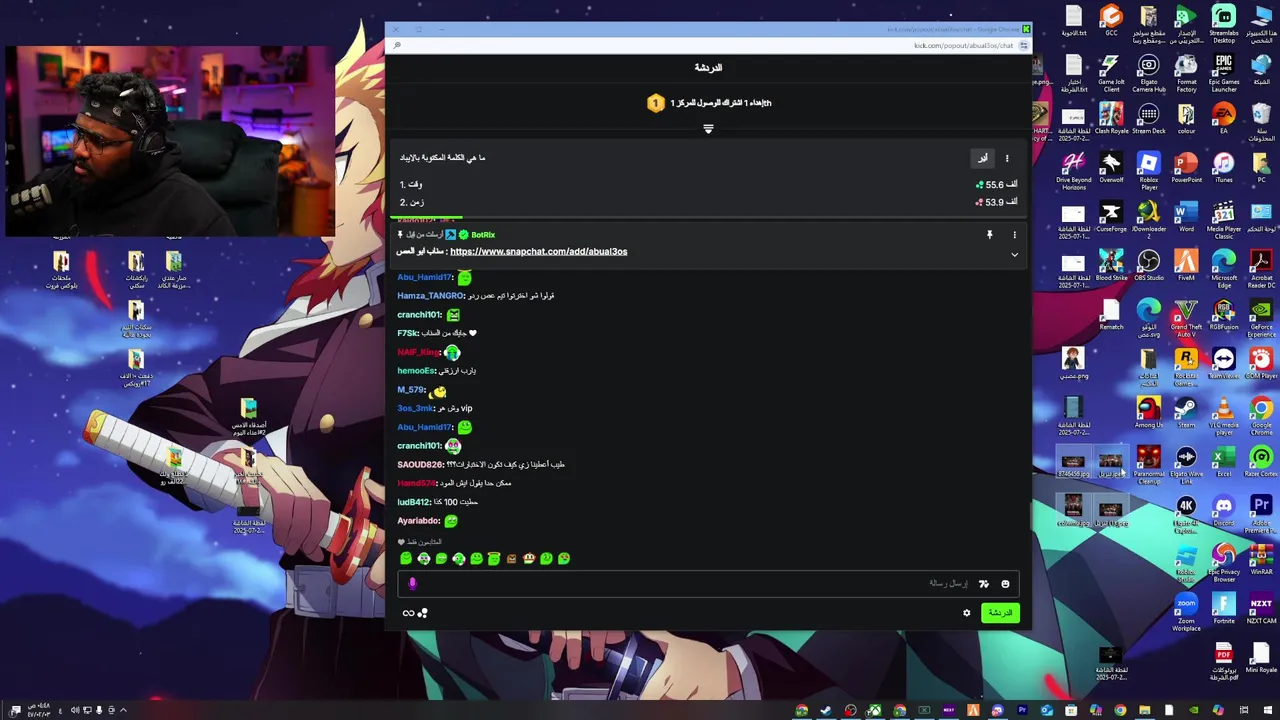Open the Roblox Studio desktop shortcut
The height and width of the screenshot is (720, 1280).
(x=1186, y=561)
